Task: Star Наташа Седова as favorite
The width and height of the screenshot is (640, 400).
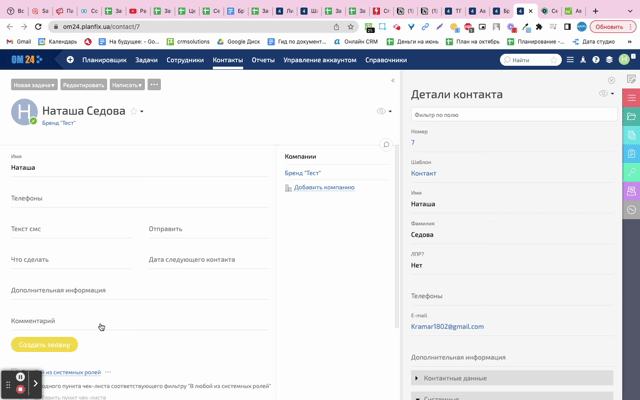Action: (x=134, y=112)
